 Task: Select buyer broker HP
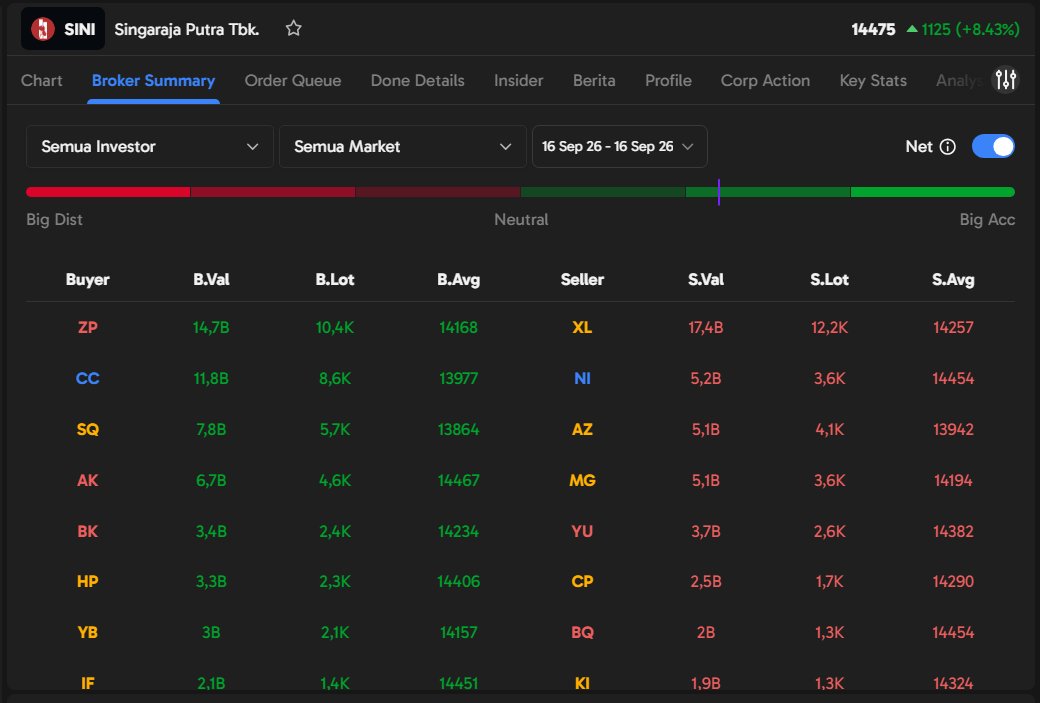[x=88, y=581]
